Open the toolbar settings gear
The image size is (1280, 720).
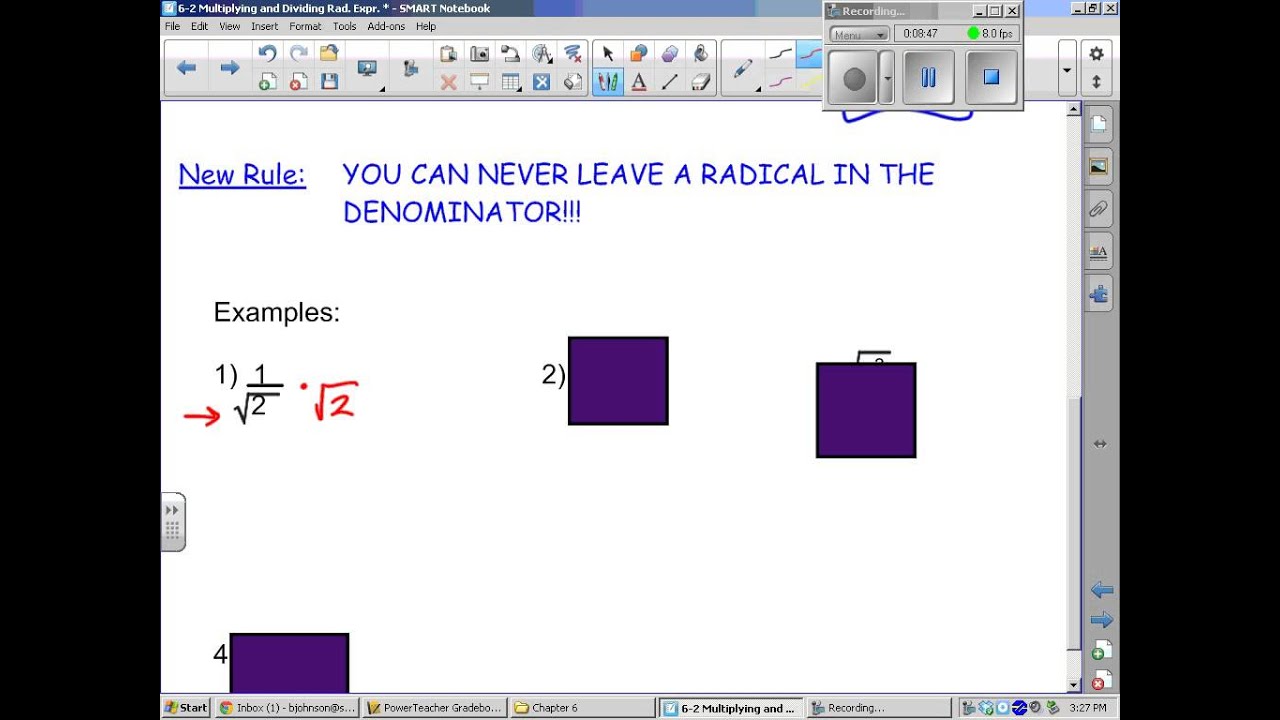[x=1096, y=54]
